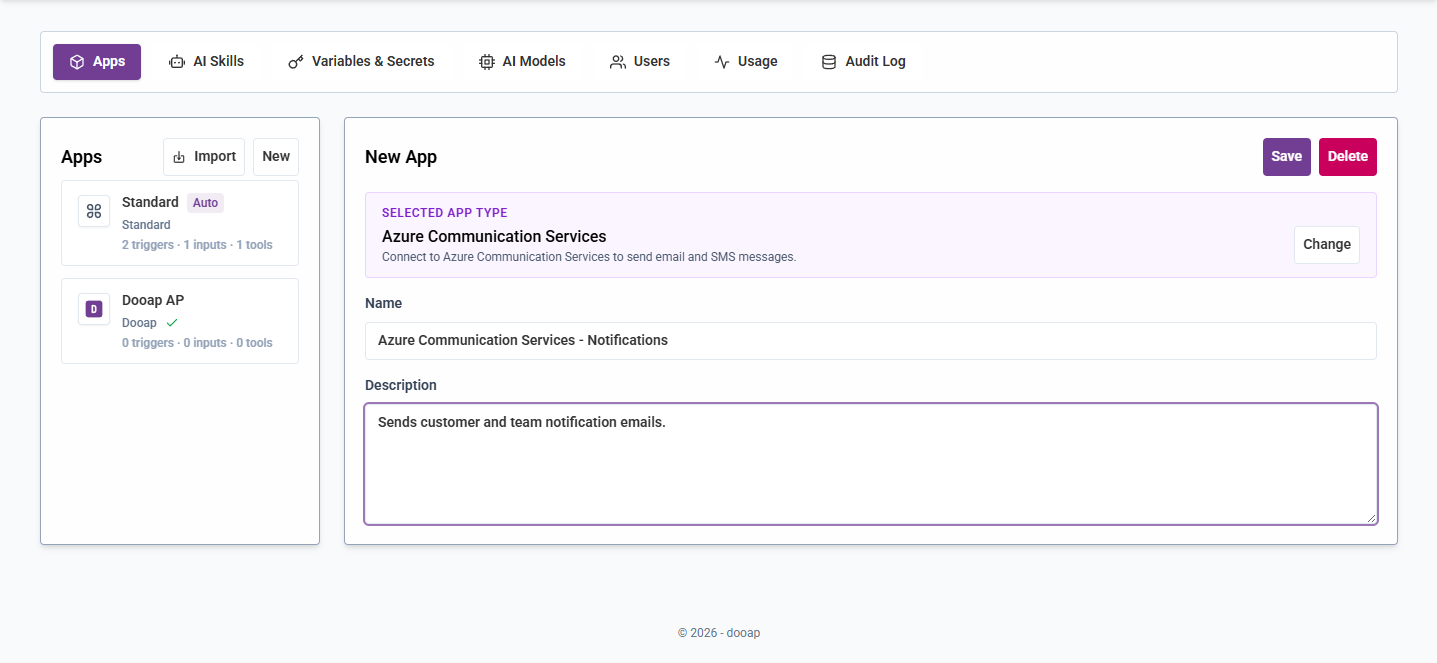Click the key icon beside Variables & Secrets
Image resolution: width=1437 pixels, height=663 pixels.
pyautogui.click(x=296, y=62)
